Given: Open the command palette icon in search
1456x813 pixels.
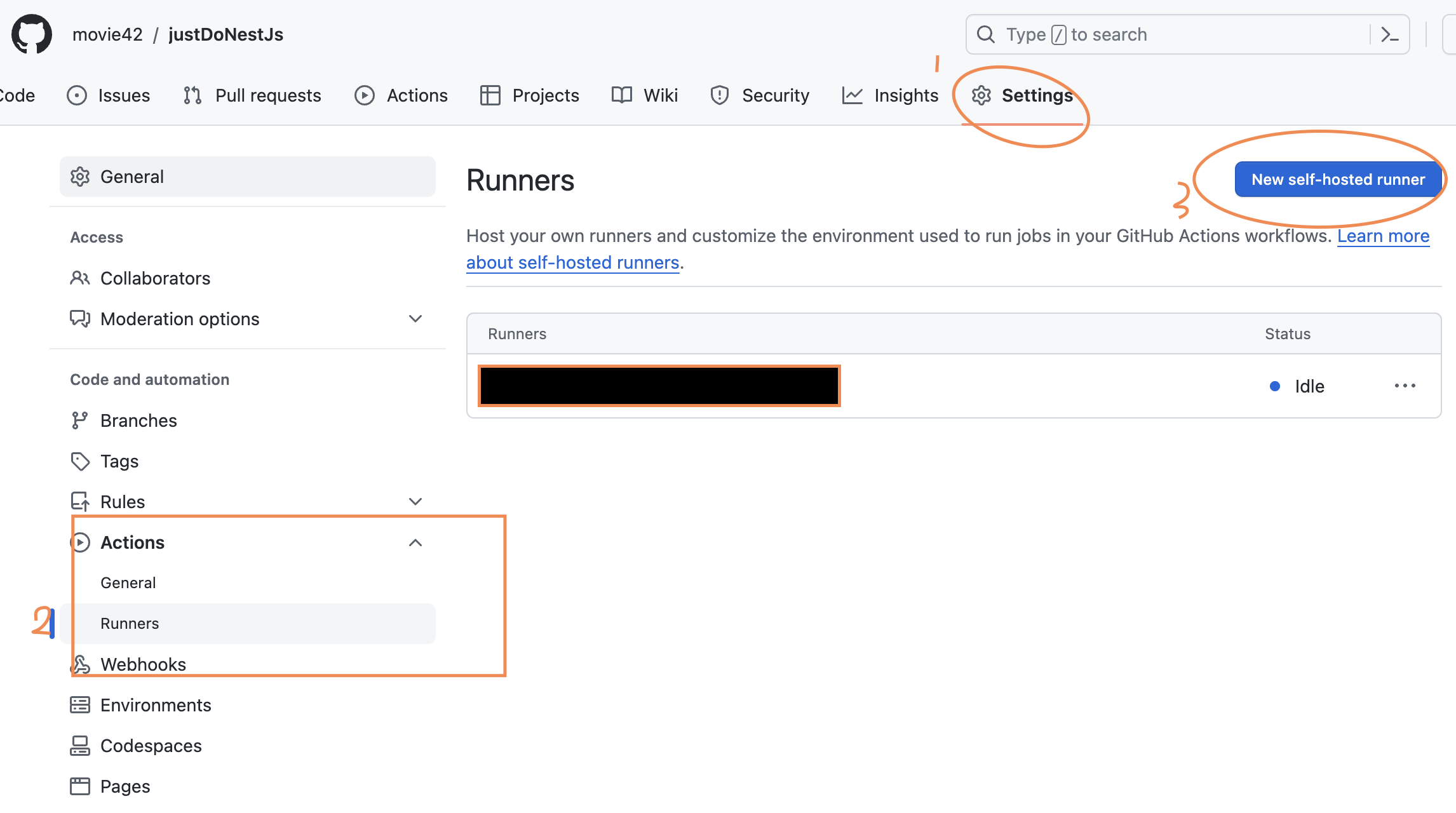Looking at the screenshot, I should coord(1389,34).
